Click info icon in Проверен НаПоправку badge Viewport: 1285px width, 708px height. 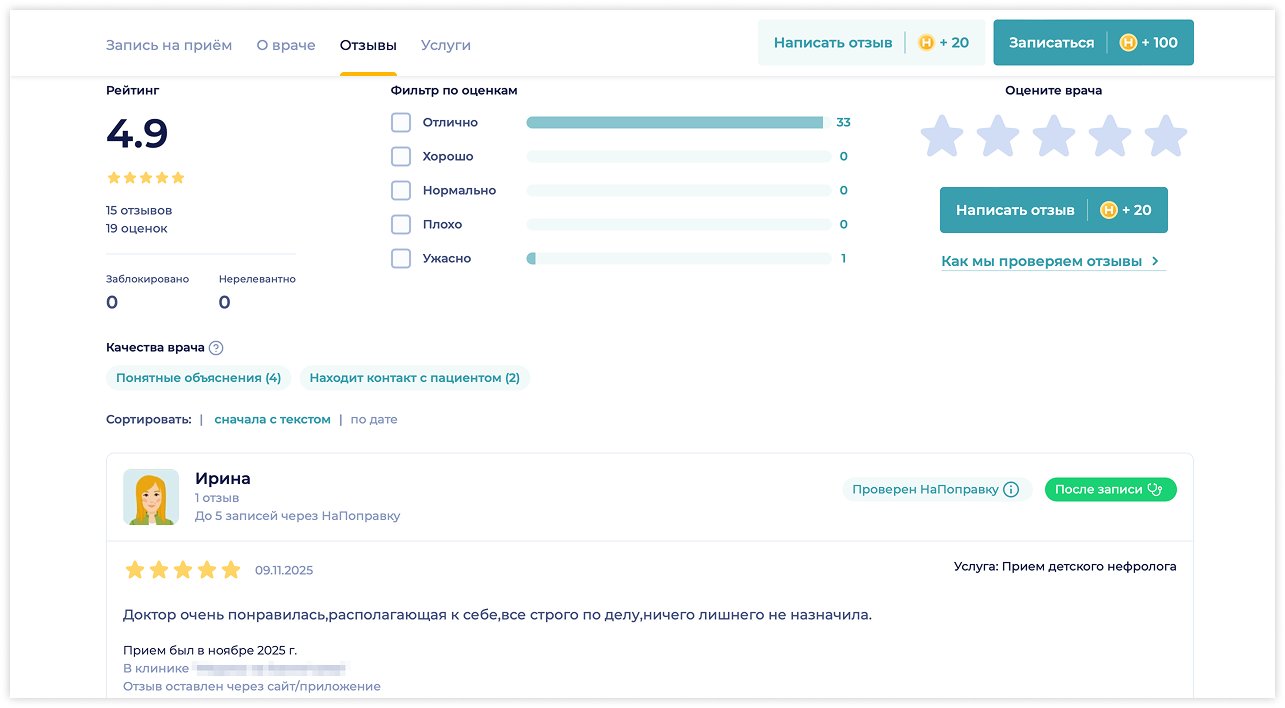point(1011,490)
